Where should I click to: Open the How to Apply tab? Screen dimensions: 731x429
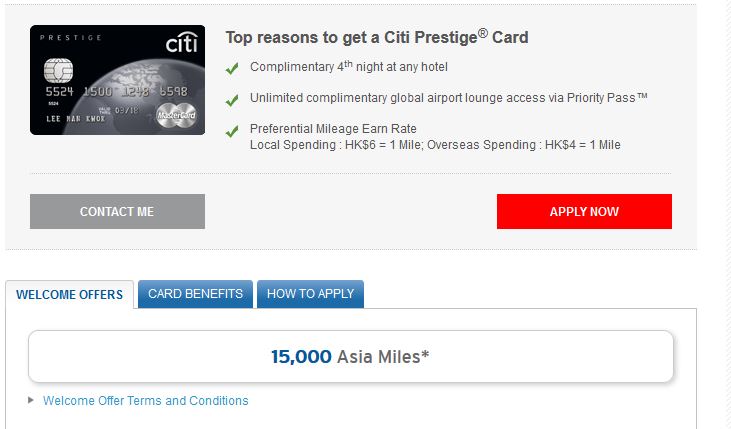(x=310, y=294)
